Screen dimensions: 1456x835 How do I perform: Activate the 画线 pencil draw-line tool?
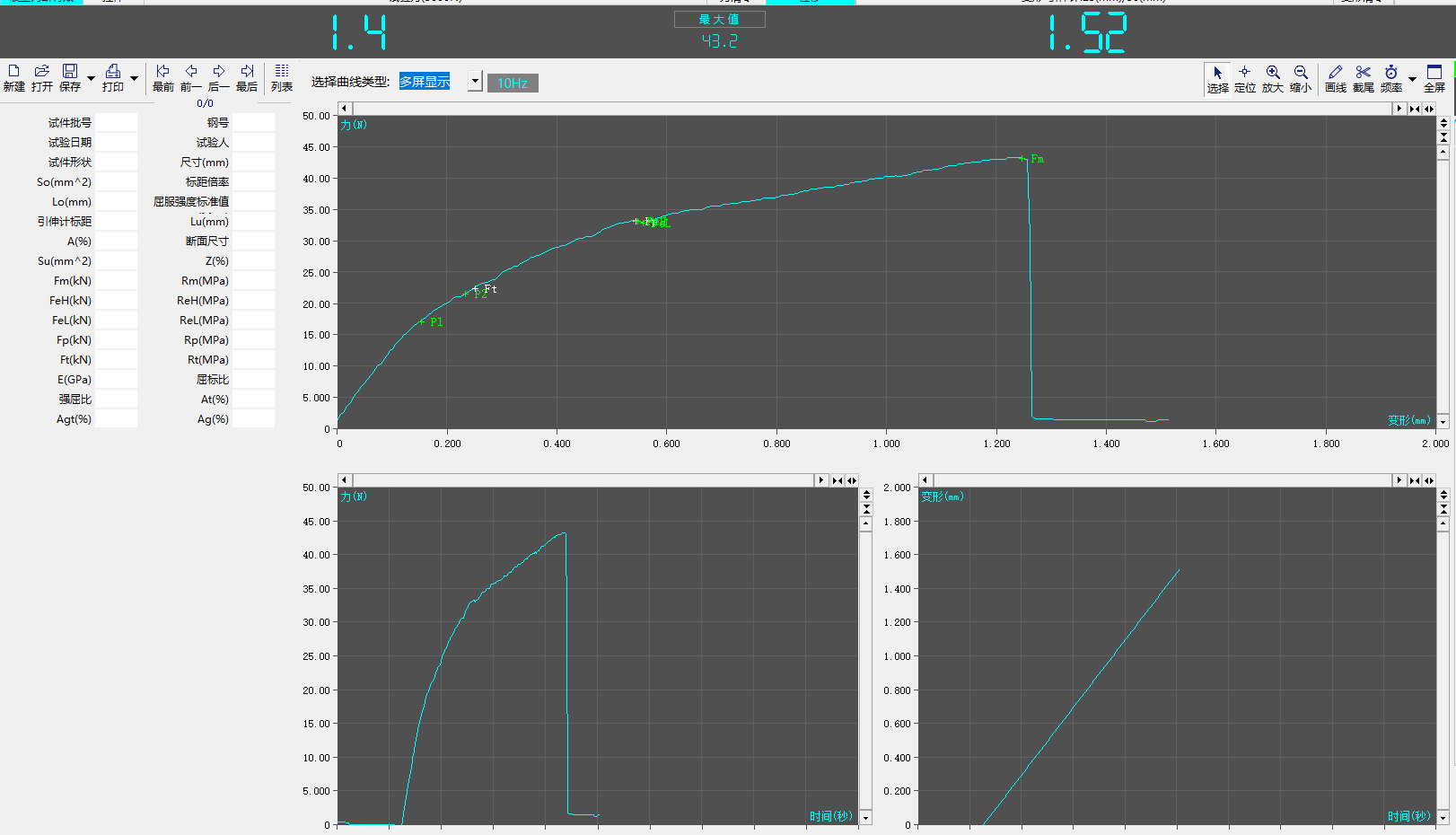1336,78
